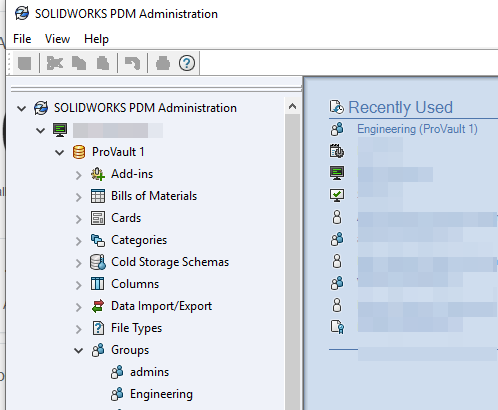Click the Add-ins gear icon

(98, 174)
